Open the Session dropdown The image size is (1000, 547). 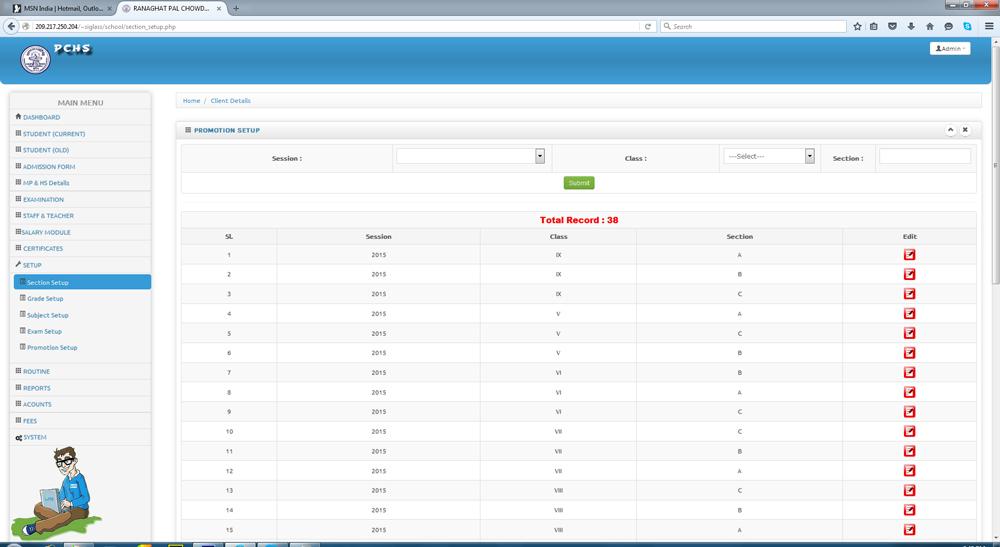471,156
